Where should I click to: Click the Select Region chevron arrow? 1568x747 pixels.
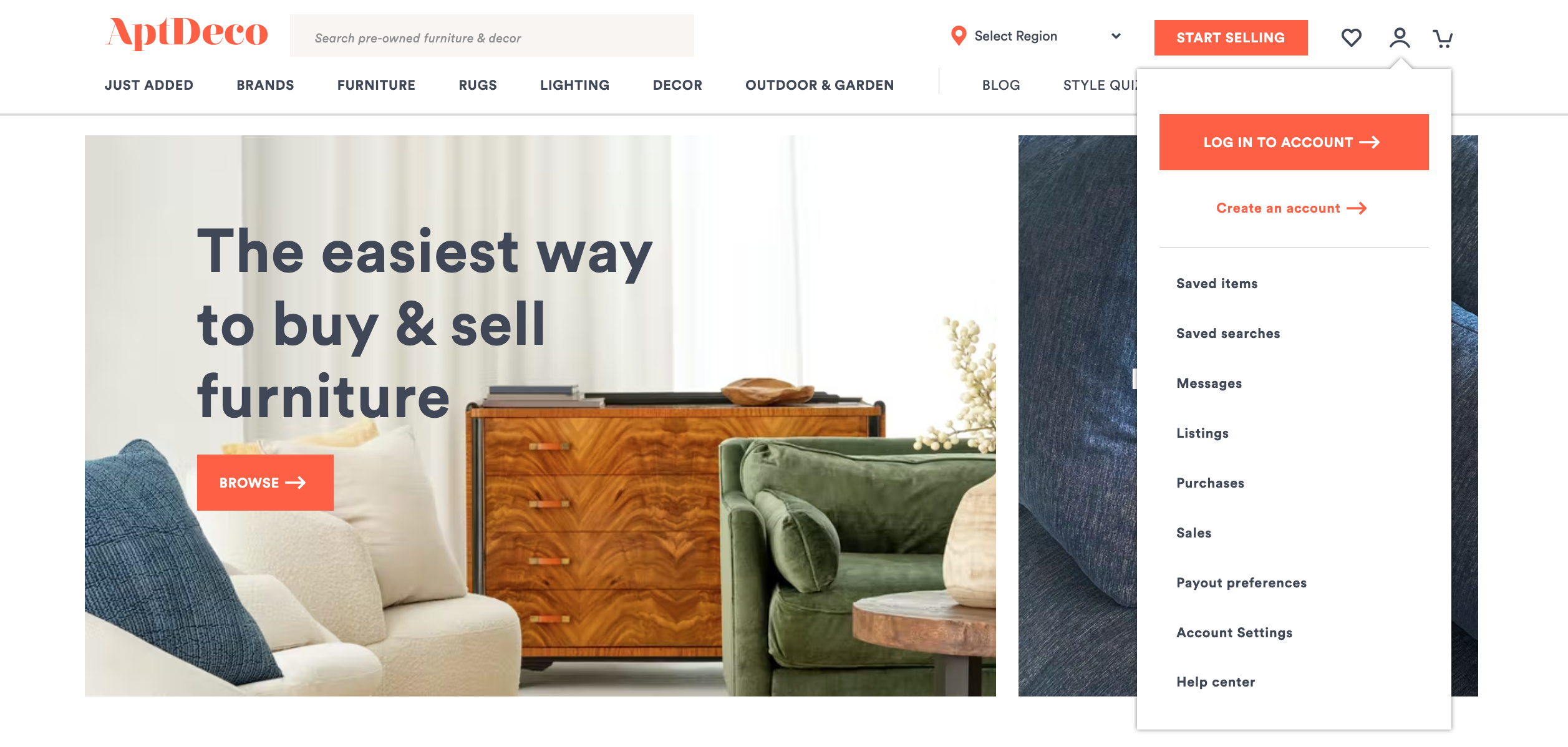point(1116,36)
